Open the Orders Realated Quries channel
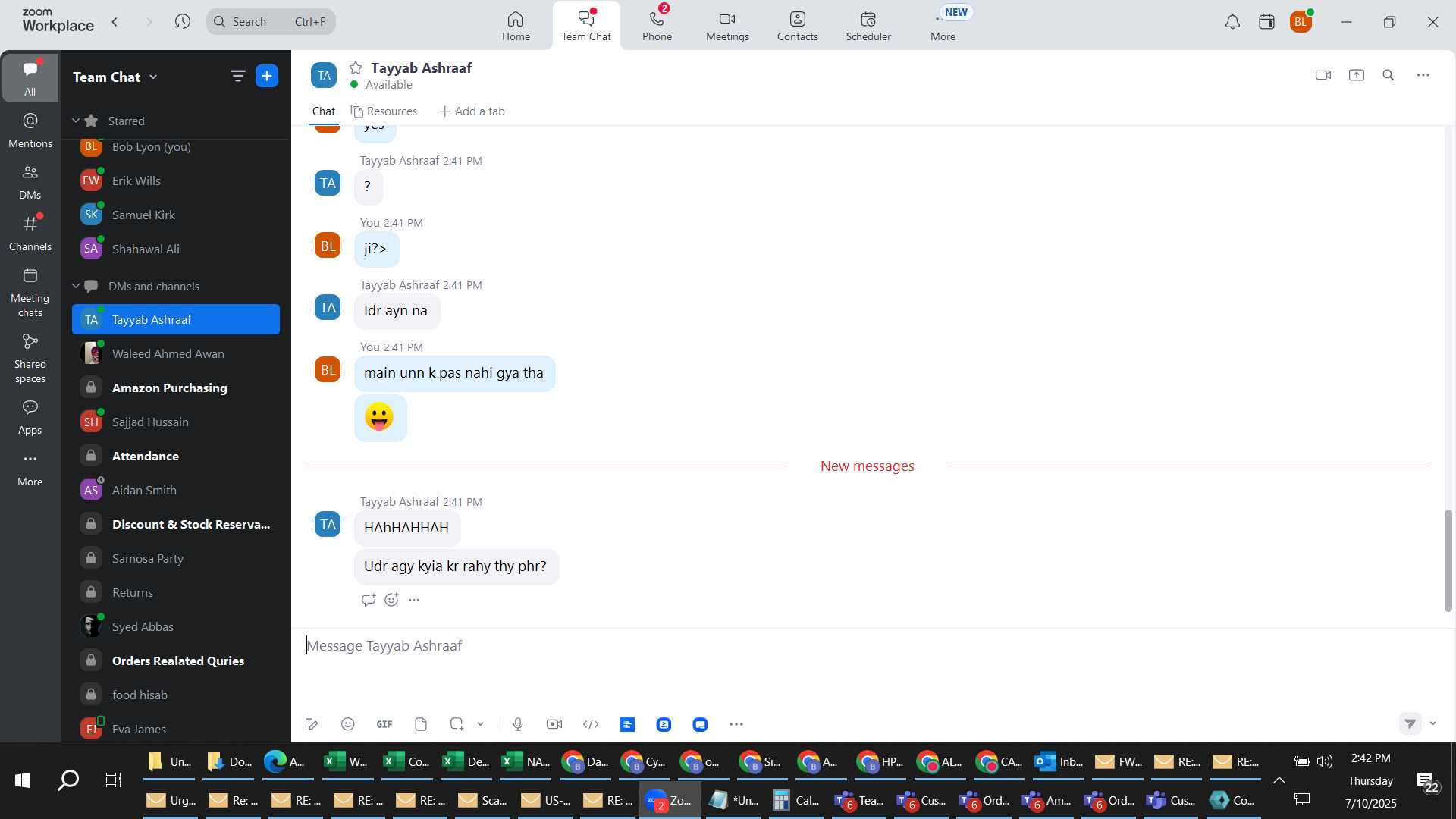The height and width of the screenshot is (819, 1456). (176, 661)
